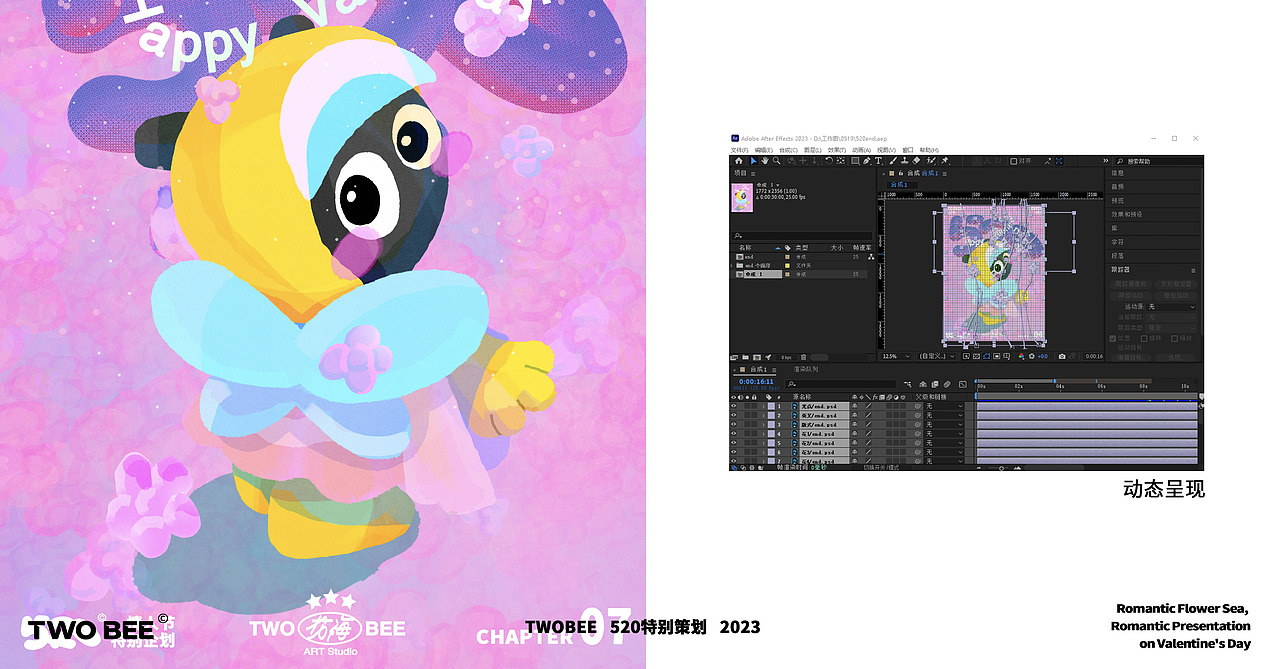Select the Rectangle shape tool
This screenshot has height=669, width=1280.
pos(855,161)
